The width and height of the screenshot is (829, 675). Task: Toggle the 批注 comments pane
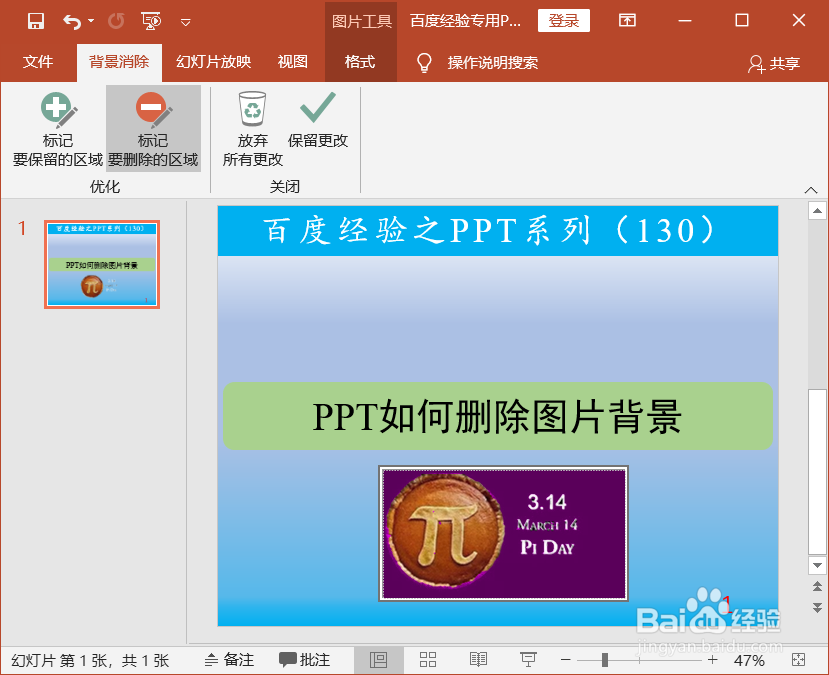point(305,660)
